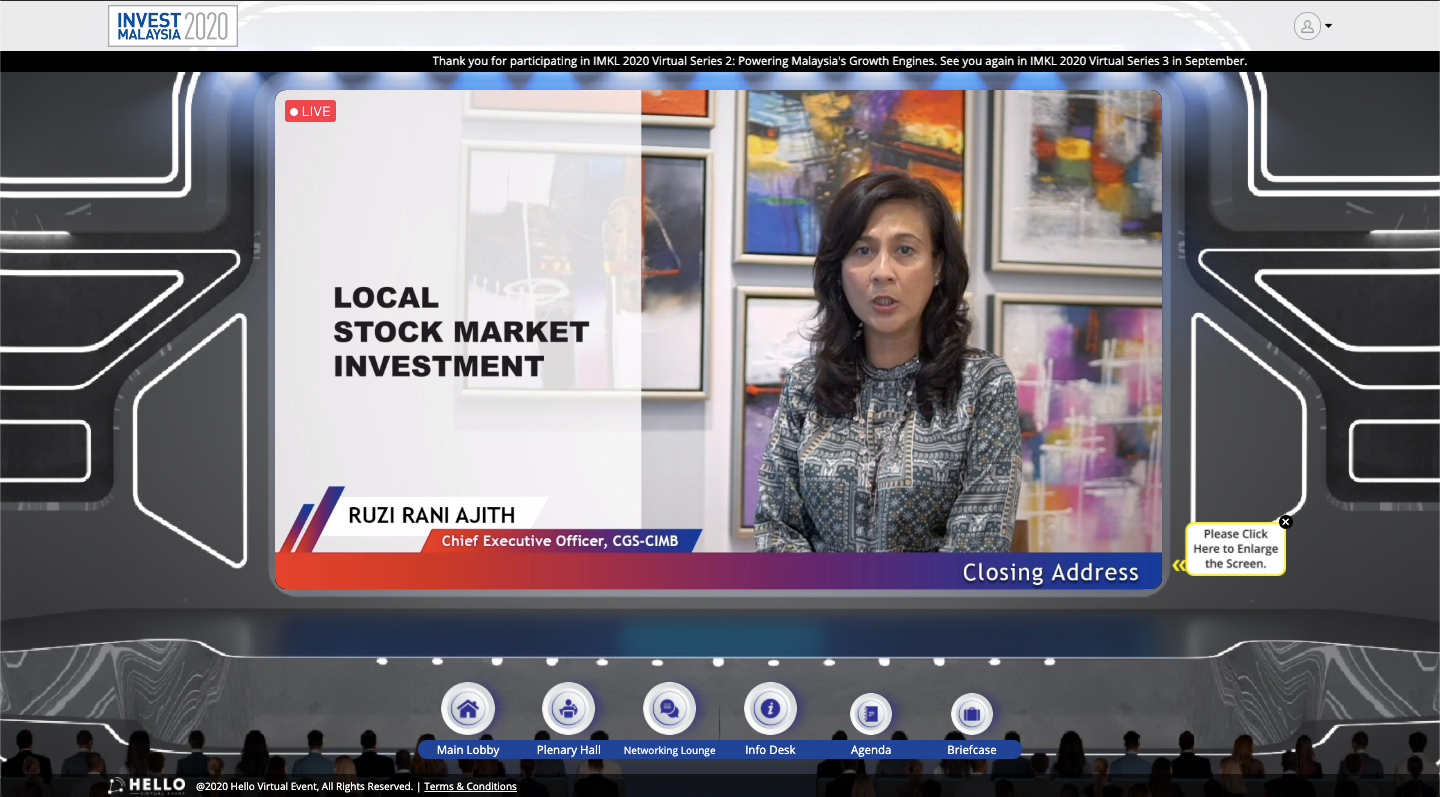Open the Agenda notebook icon

coord(871,714)
